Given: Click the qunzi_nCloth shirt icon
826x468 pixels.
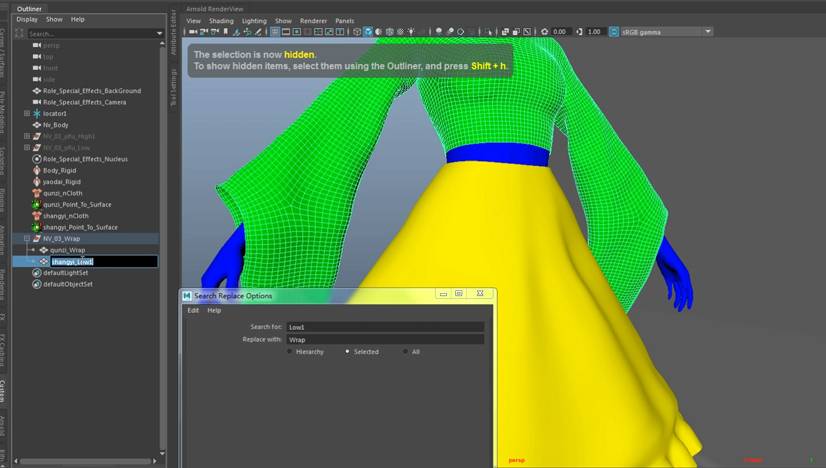Looking at the screenshot, I should coord(37,193).
